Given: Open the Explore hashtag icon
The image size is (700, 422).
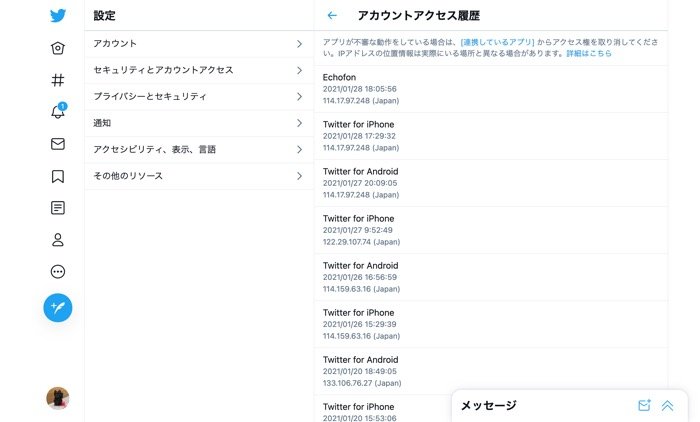Looking at the screenshot, I should coord(58,80).
